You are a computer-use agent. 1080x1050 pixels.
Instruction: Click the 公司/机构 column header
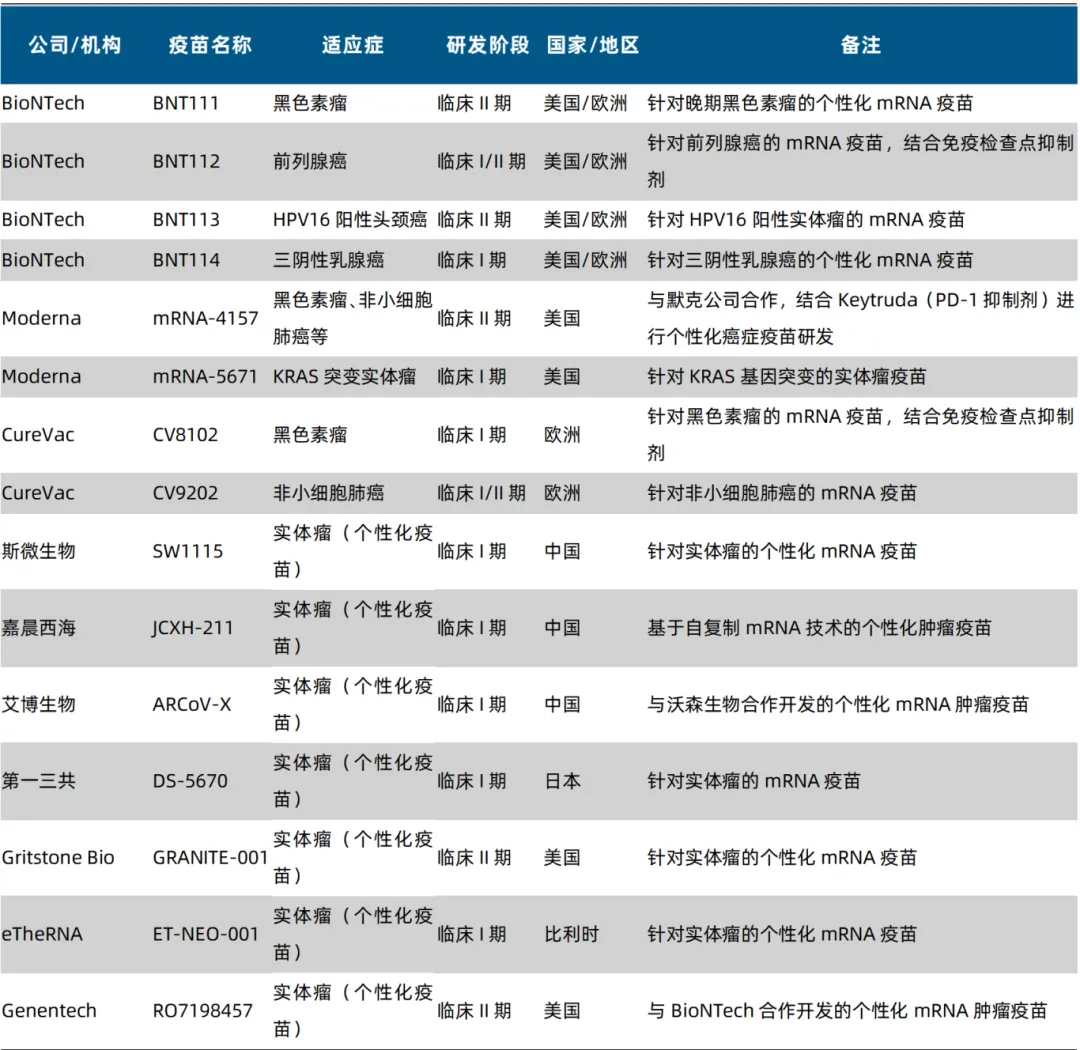tap(75, 45)
